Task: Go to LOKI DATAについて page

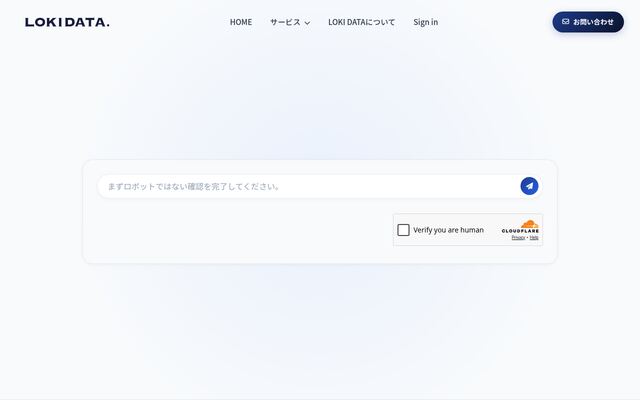Action: click(x=362, y=22)
